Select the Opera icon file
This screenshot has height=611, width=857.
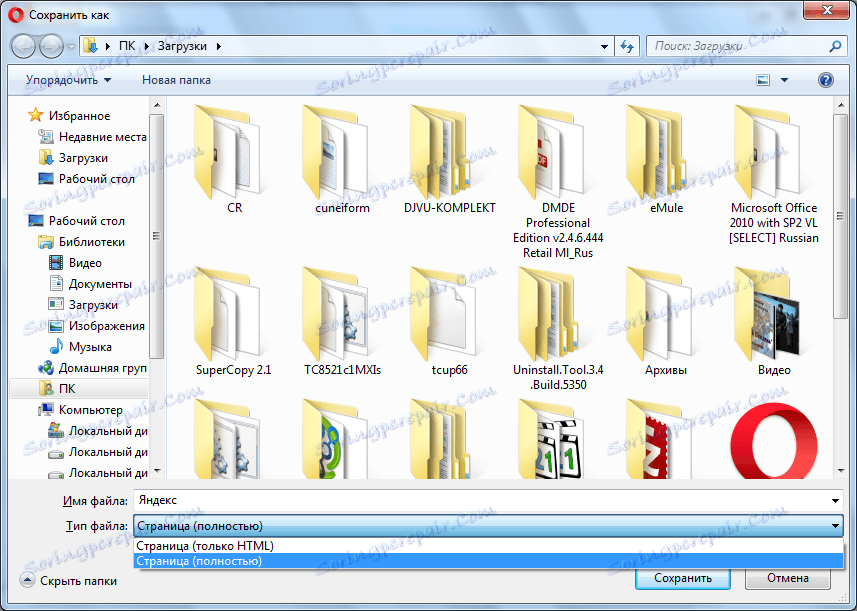tap(774, 440)
